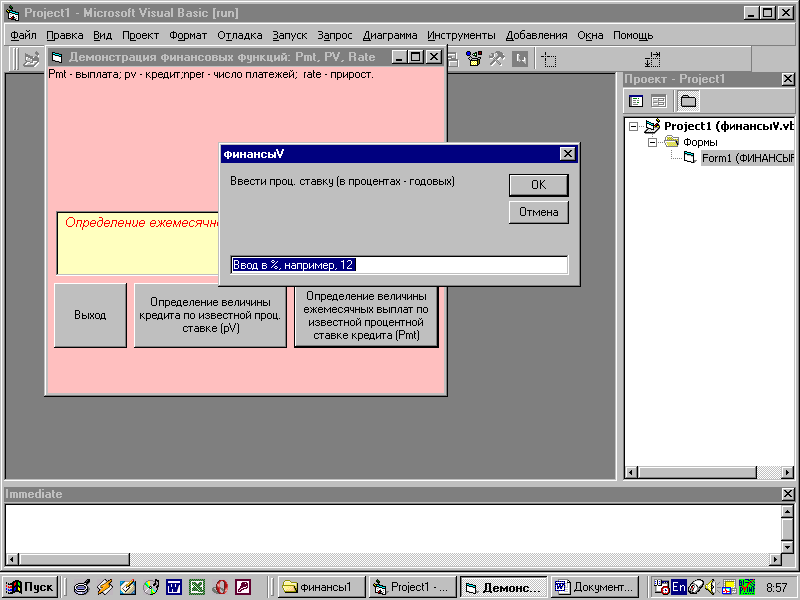
Task: Click the credit amount (pV) button
Action: [210, 315]
